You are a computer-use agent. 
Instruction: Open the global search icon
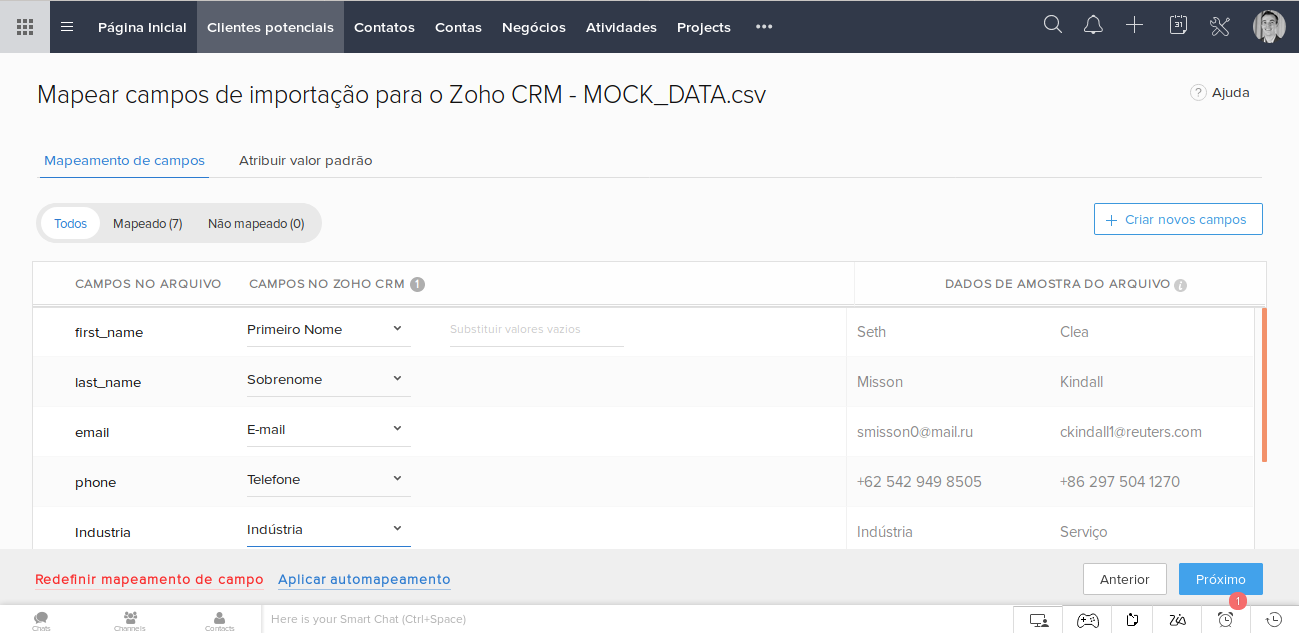pyautogui.click(x=1052, y=25)
